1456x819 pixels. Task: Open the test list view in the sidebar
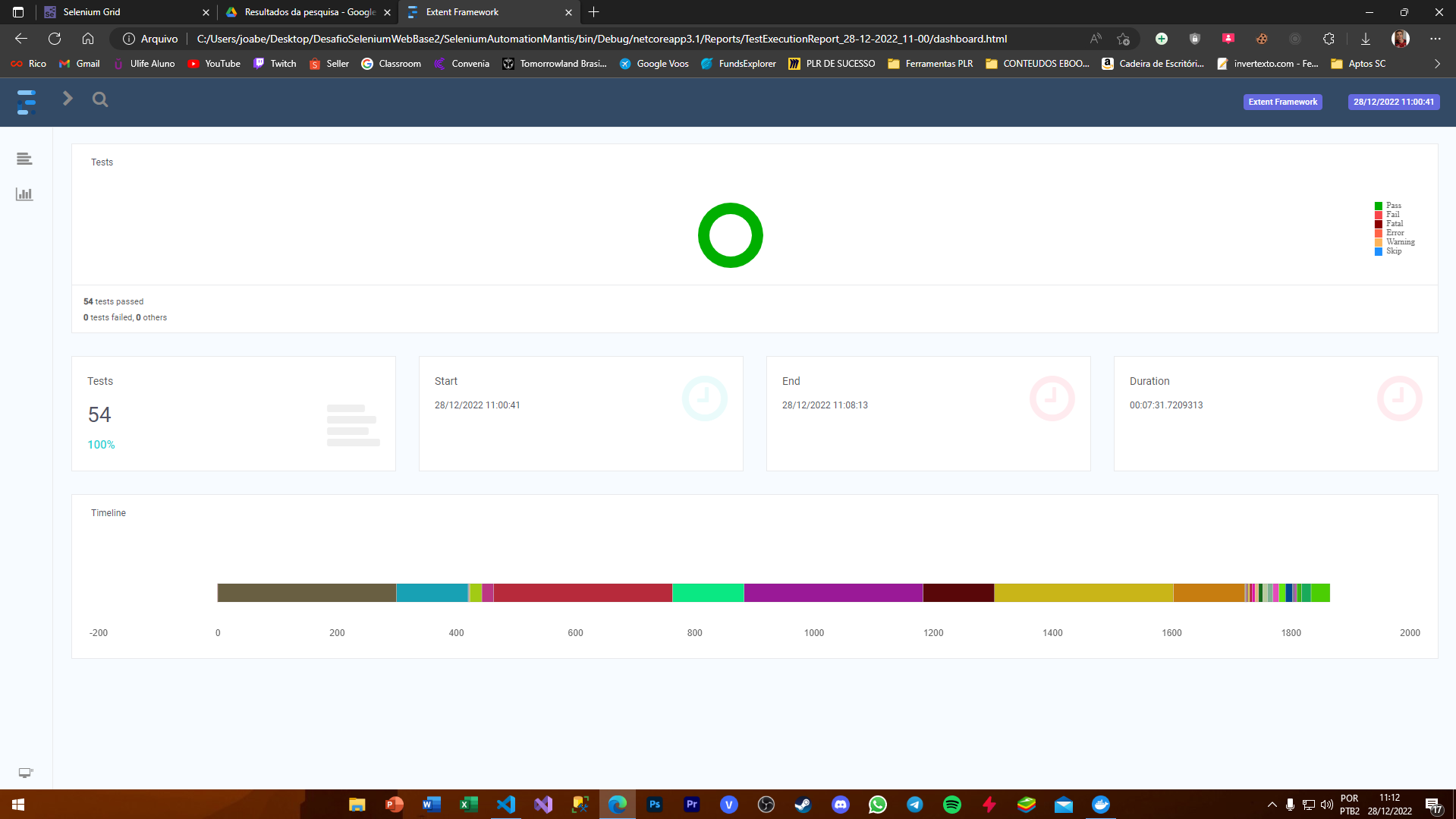click(x=24, y=159)
